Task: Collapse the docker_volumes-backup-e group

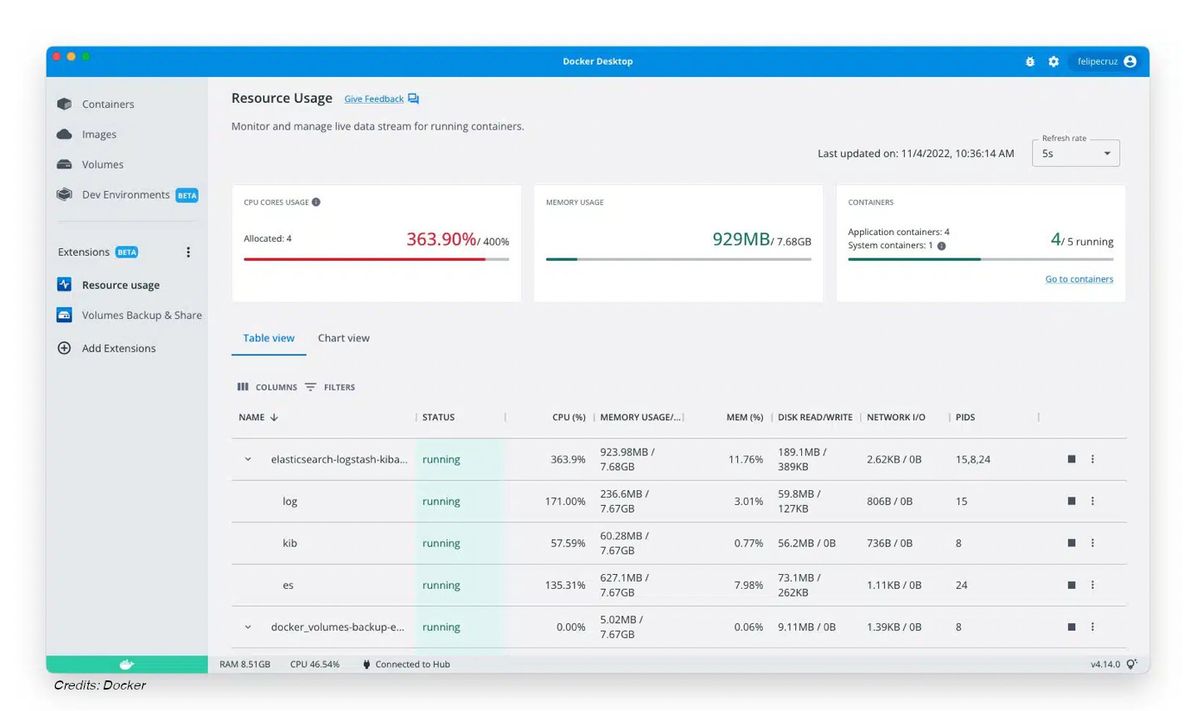Action: pos(248,628)
